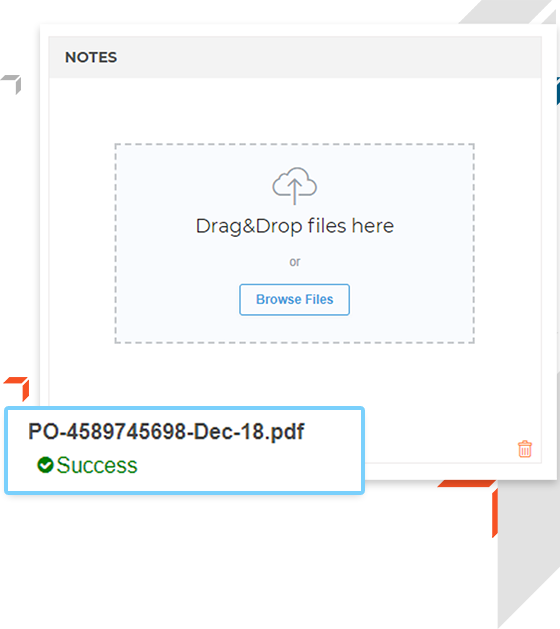The image size is (560, 629).
Task: Click the gray corner arrow beside NOTES
Action: point(12,84)
